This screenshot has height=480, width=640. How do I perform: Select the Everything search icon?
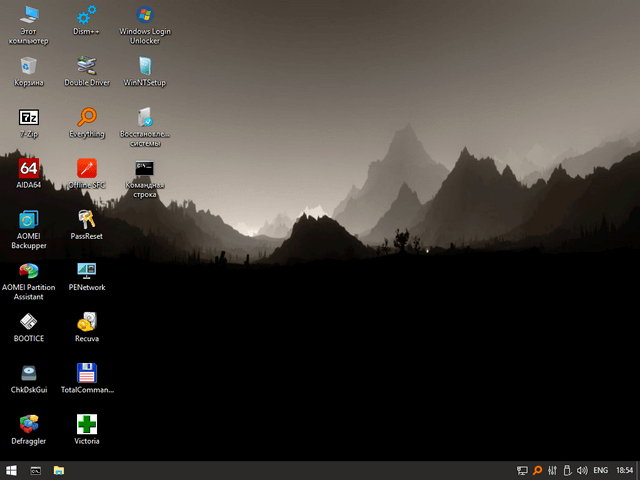pos(87,117)
